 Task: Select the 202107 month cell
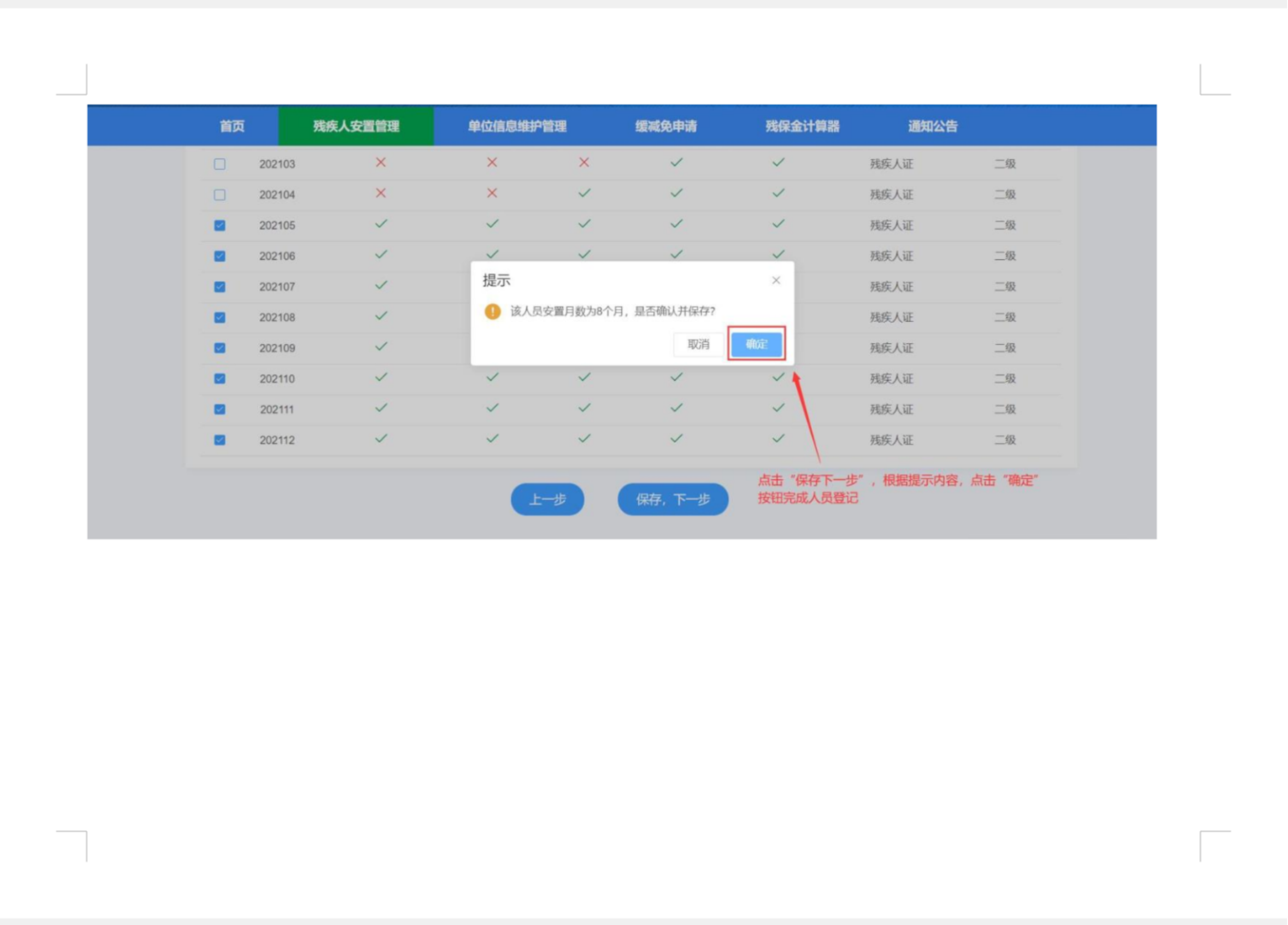[x=277, y=287]
